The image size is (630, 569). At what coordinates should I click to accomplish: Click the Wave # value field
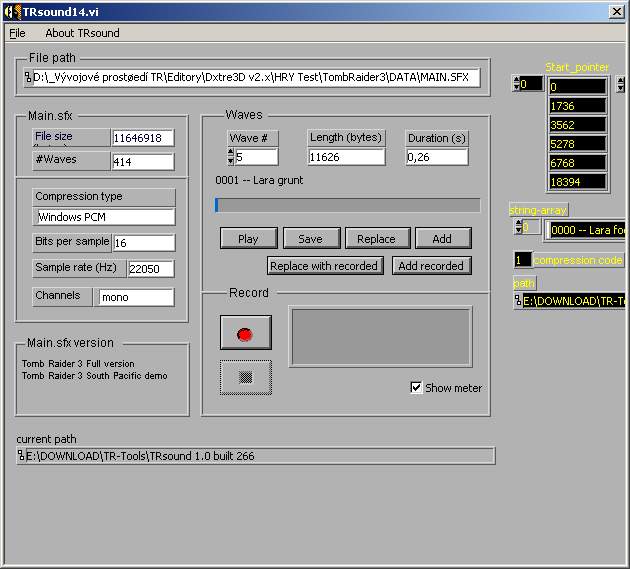[256, 157]
